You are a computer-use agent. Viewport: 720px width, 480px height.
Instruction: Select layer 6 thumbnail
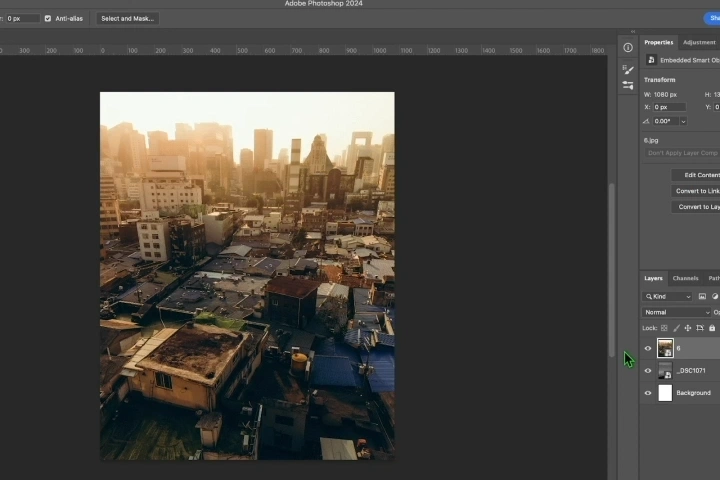665,348
